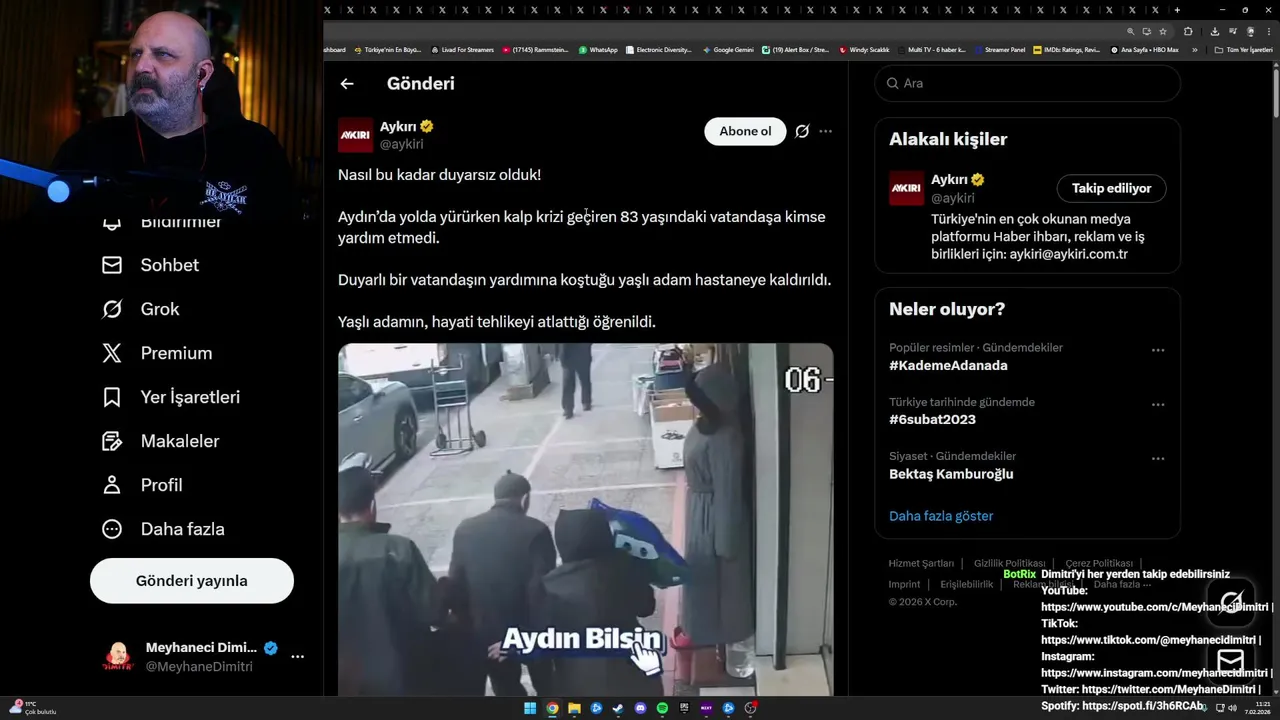1280x720 pixels.
Task: Click the @aykiri handle in post header
Action: (x=401, y=144)
